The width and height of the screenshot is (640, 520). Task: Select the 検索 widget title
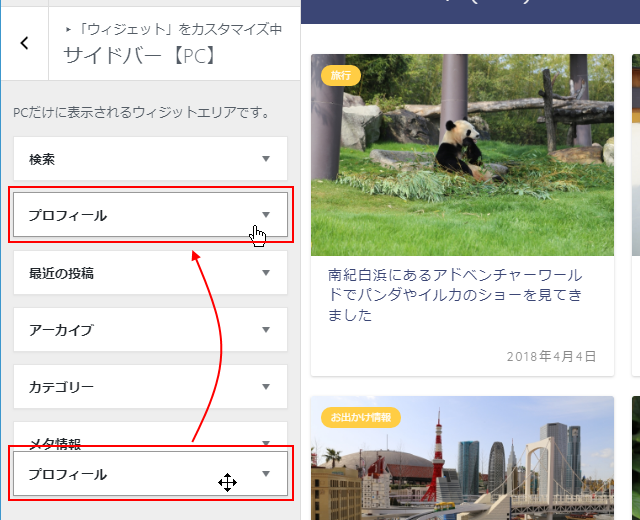point(42,160)
